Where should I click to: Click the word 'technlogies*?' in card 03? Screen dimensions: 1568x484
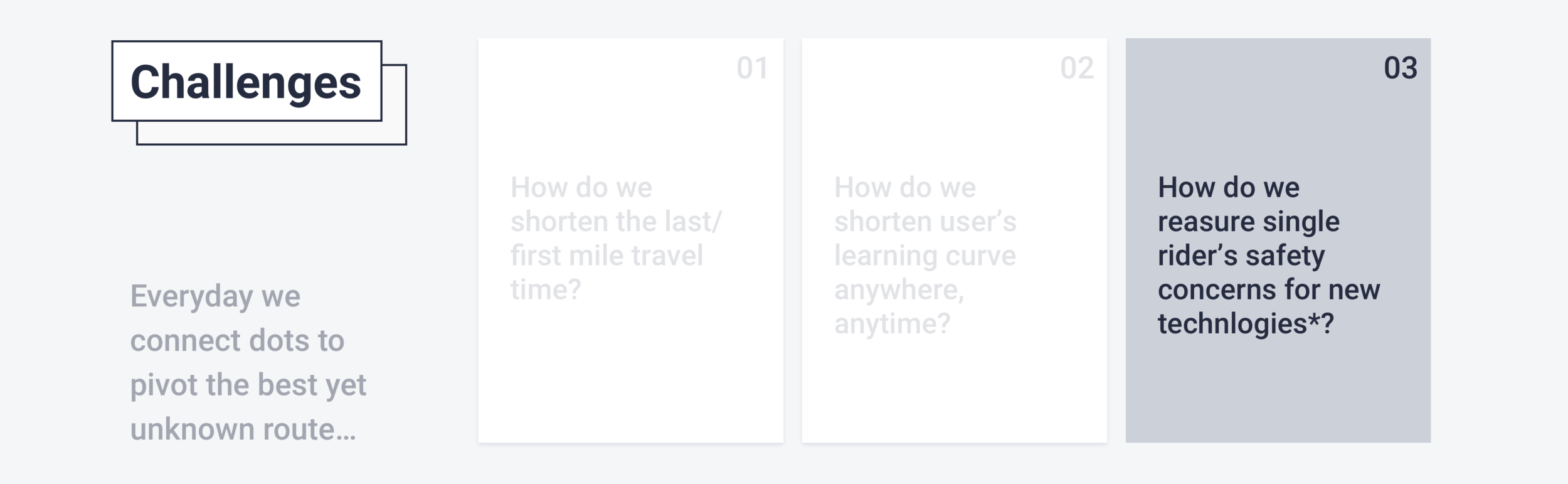point(1246,324)
